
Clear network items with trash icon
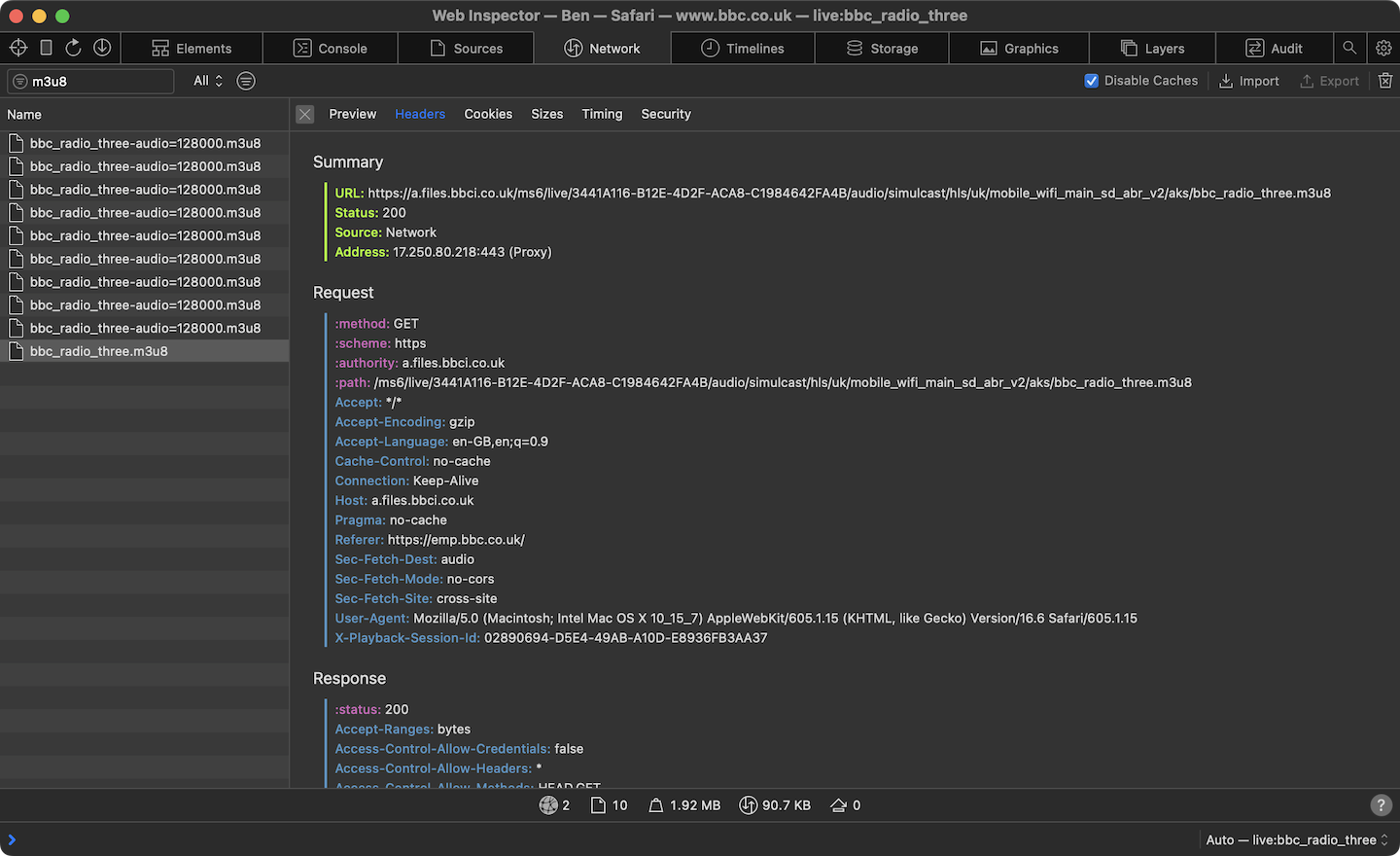pyautogui.click(x=1385, y=81)
